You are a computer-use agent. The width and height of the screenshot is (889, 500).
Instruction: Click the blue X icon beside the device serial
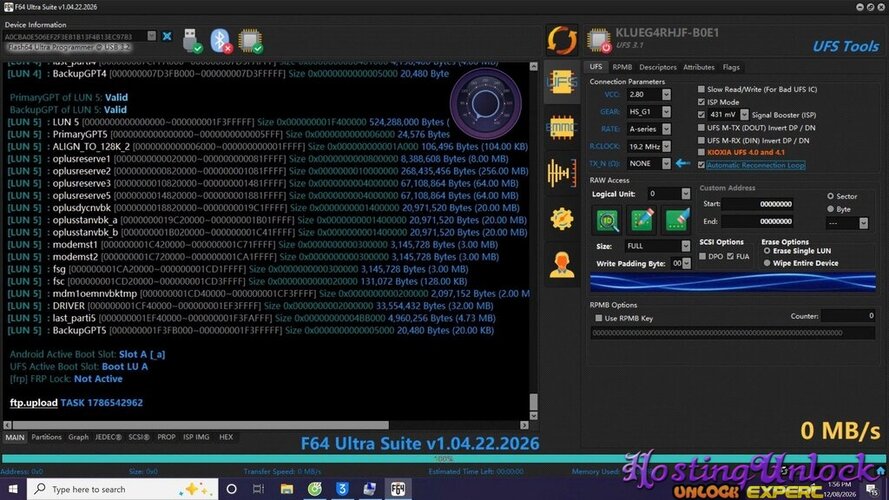coord(167,36)
